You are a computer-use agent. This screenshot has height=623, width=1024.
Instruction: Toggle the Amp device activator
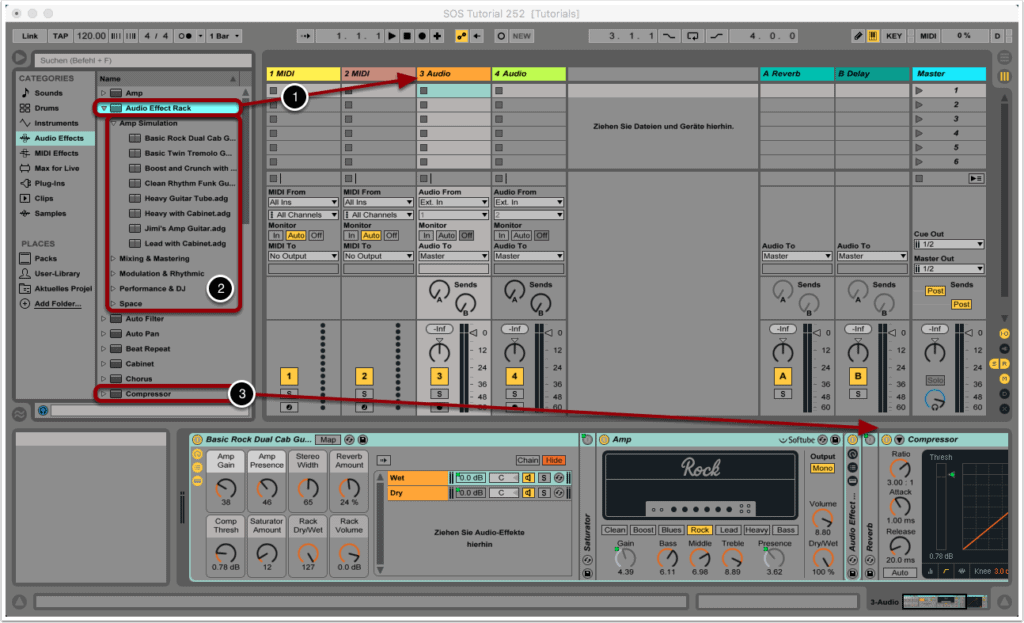pyautogui.click(x=605, y=439)
